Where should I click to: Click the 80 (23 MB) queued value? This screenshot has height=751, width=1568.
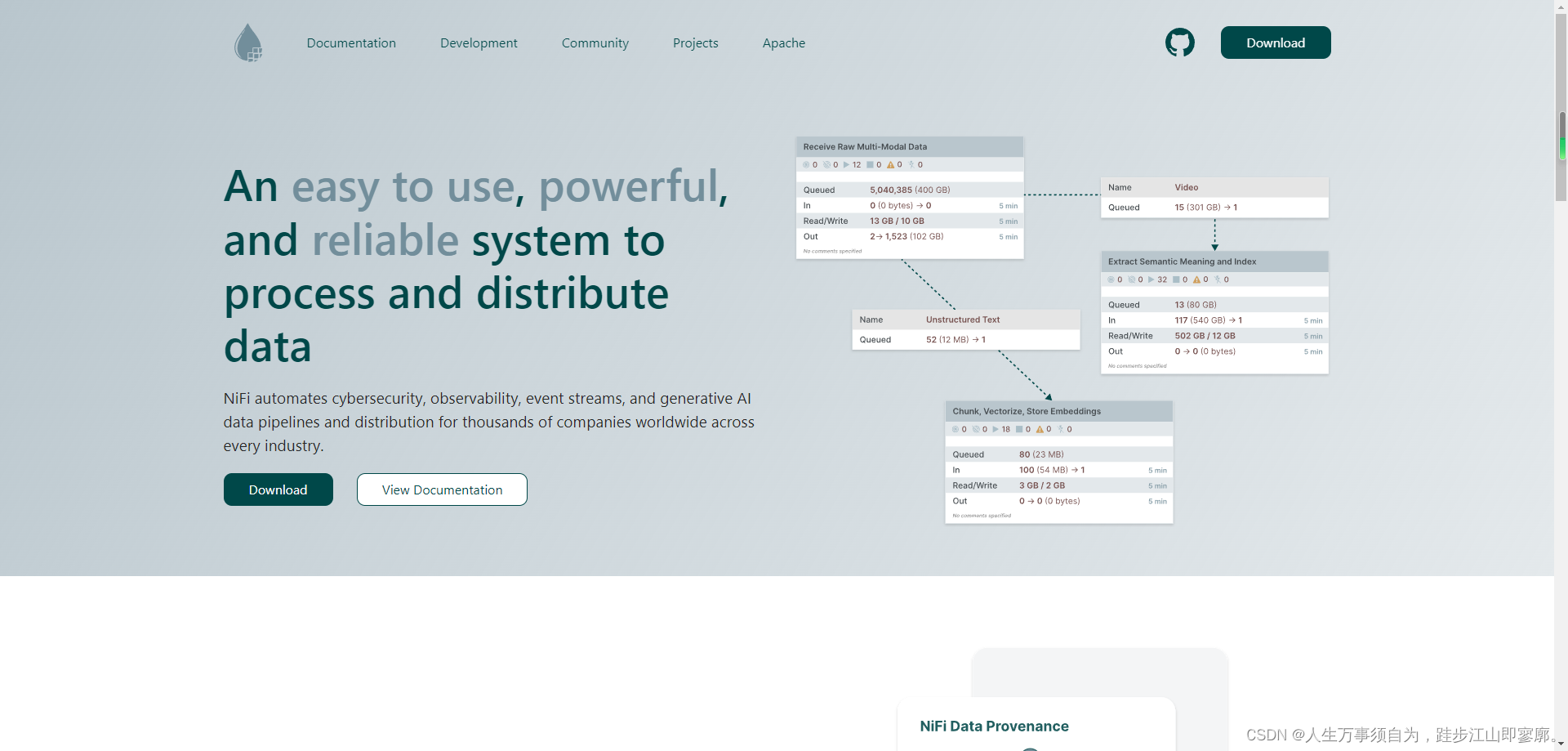[x=1041, y=454]
